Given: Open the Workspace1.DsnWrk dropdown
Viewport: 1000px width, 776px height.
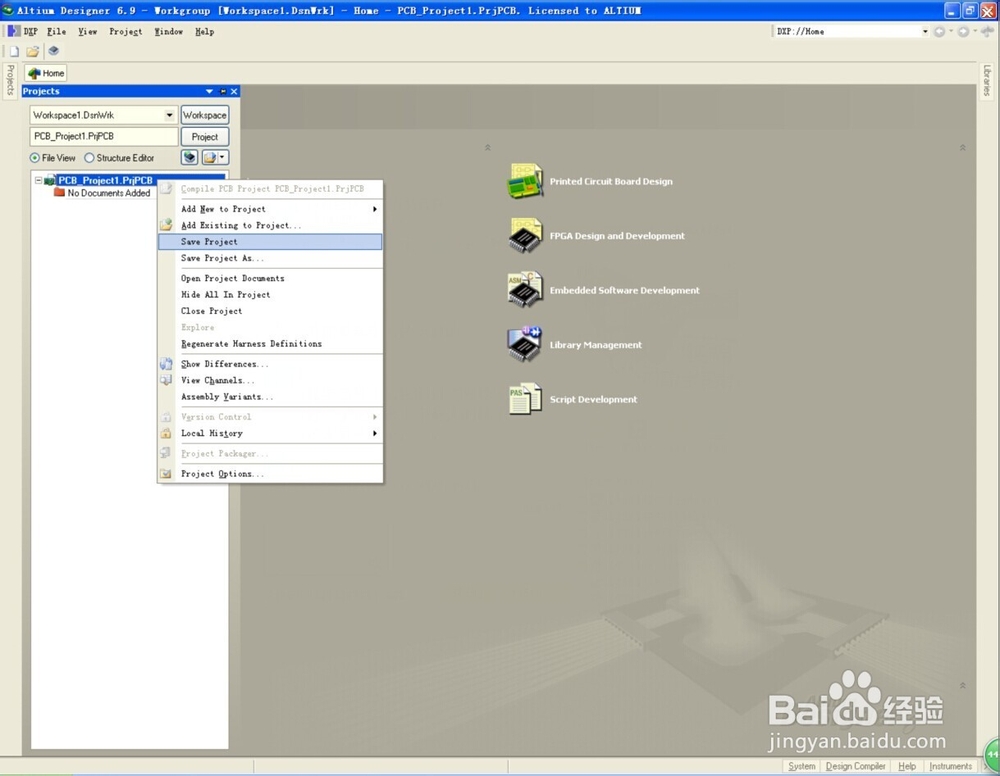Looking at the screenshot, I should pyautogui.click(x=169, y=115).
